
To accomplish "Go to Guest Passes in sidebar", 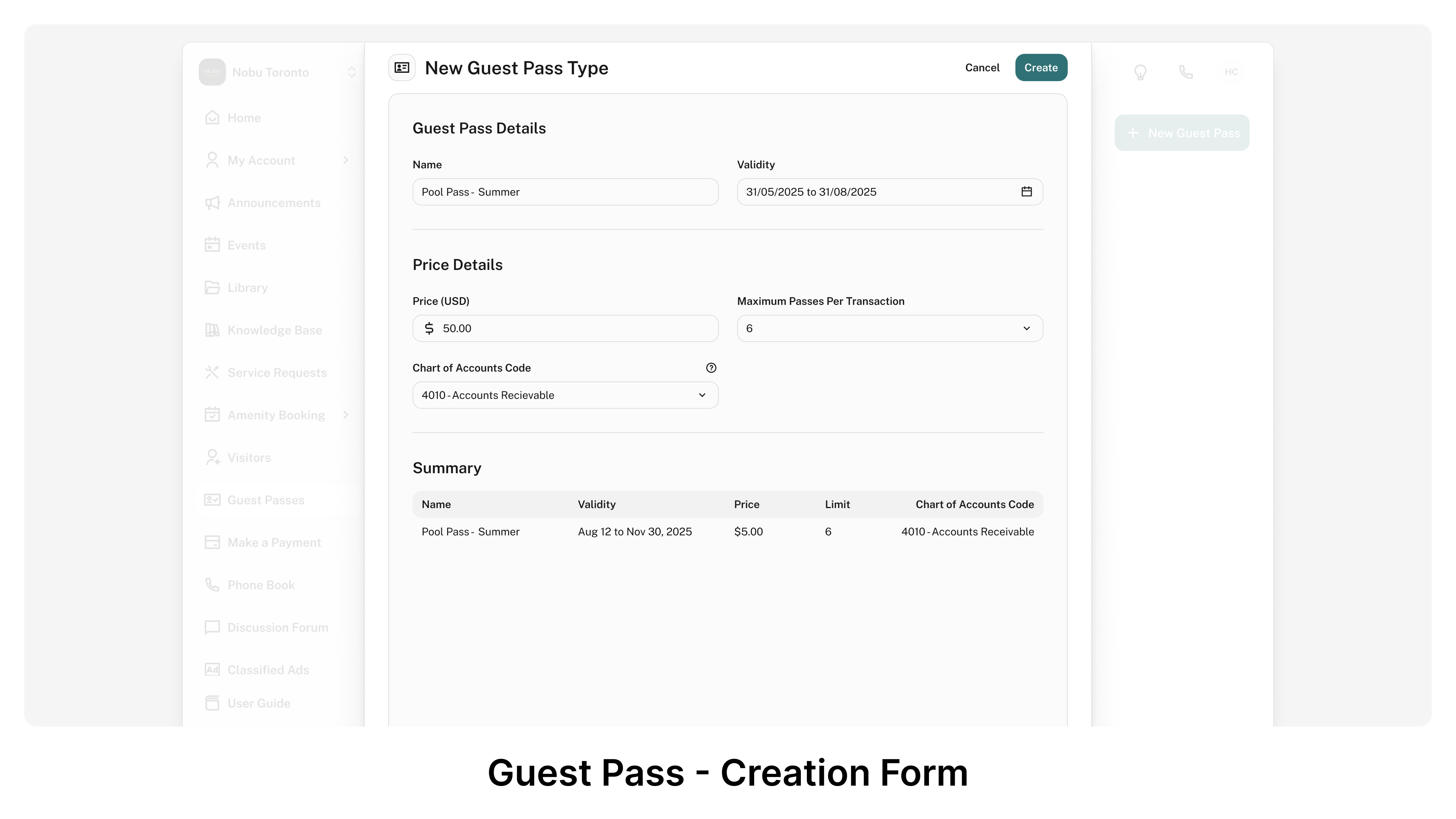I will tap(266, 500).
